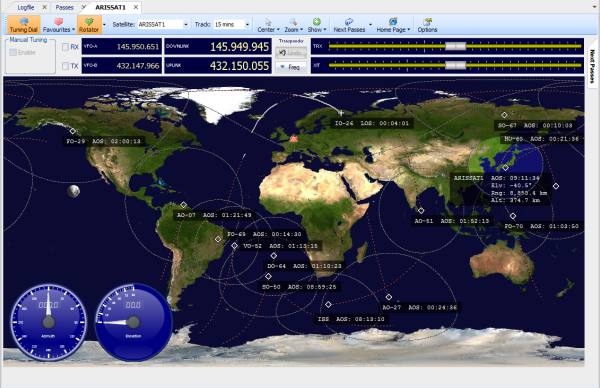Click the 'AO-07 AOS: 01:21:49' label

pyautogui.click(x=214, y=215)
